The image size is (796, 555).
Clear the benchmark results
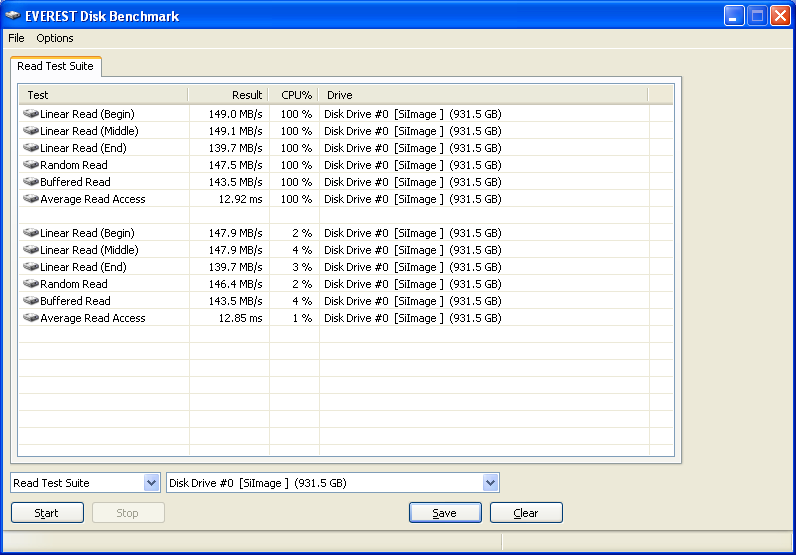(x=526, y=513)
